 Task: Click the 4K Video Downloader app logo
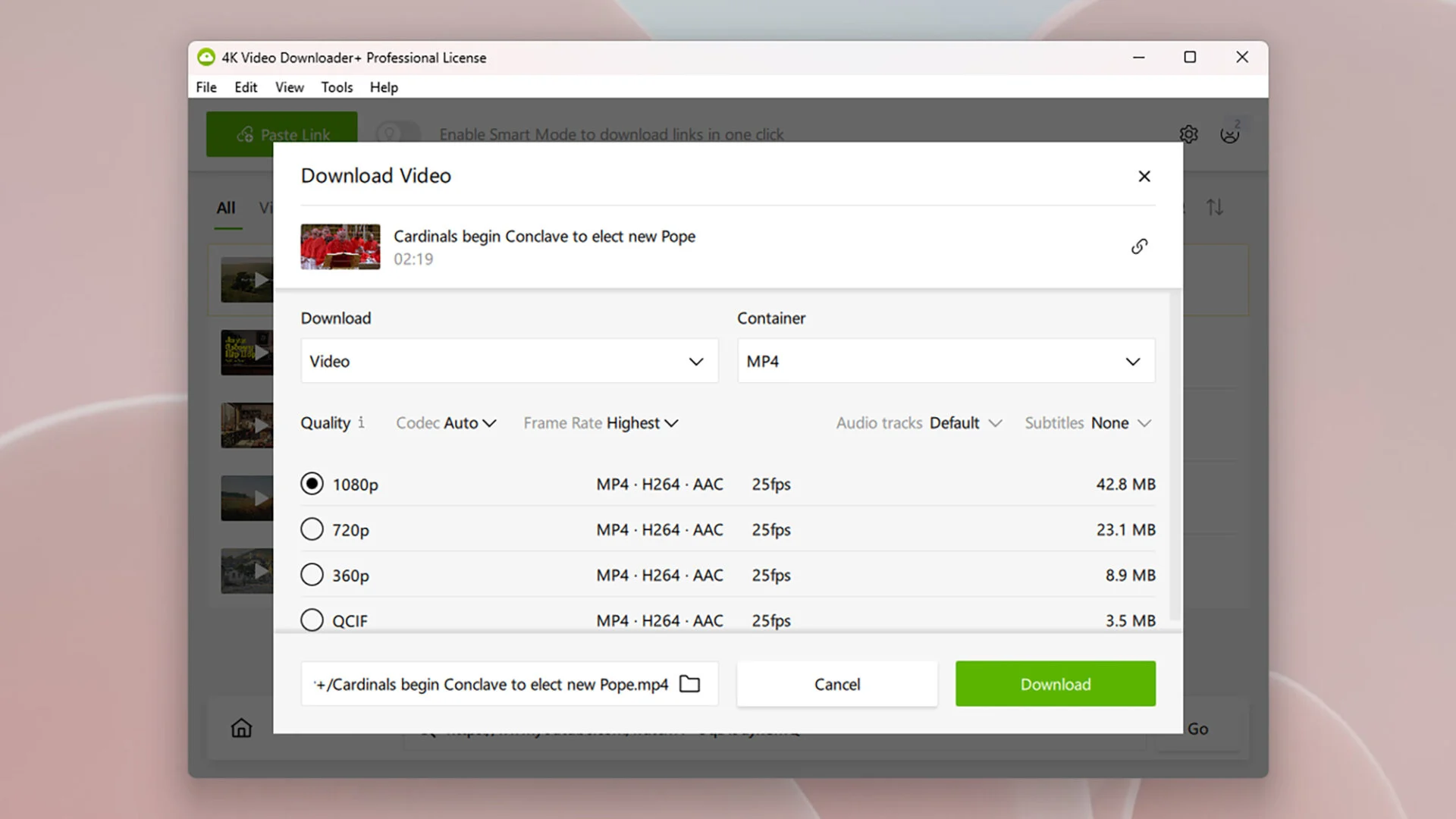[206, 58]
